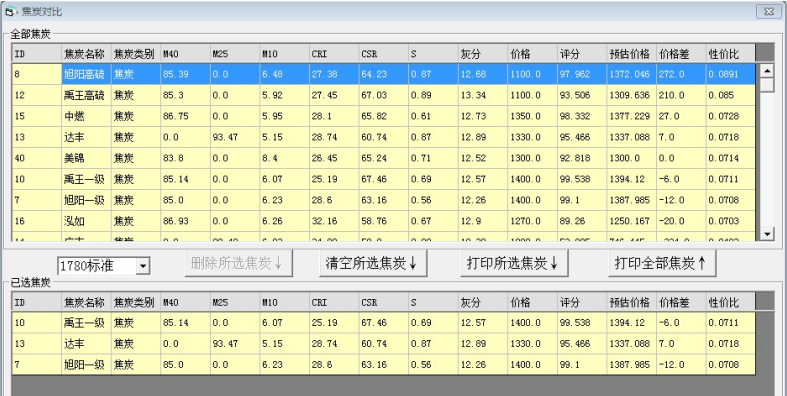Click the M10 header in the top table
The image size is (787, 396).
pos(285,54)
